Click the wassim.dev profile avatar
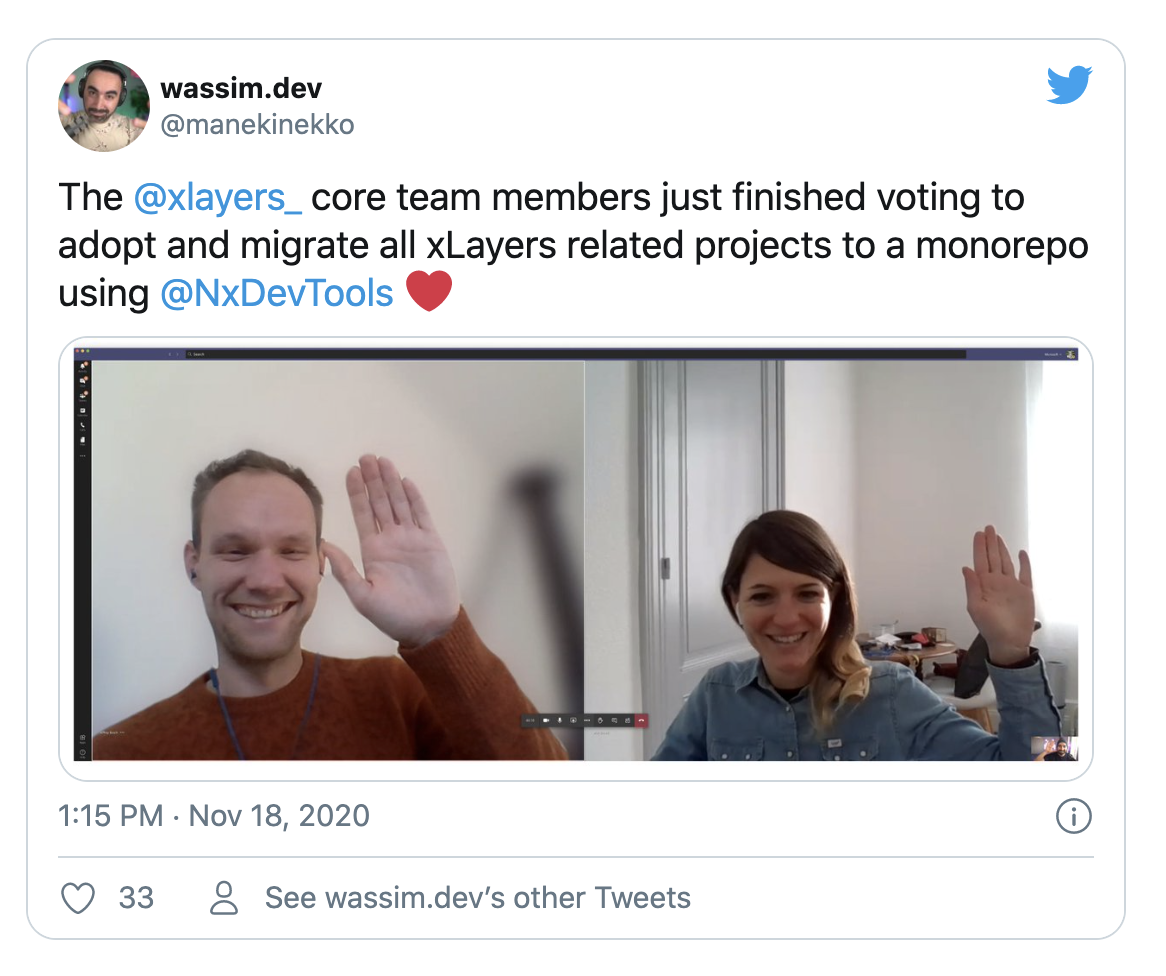The height and width of the screenshot is (976, 1166). (103, 106)
